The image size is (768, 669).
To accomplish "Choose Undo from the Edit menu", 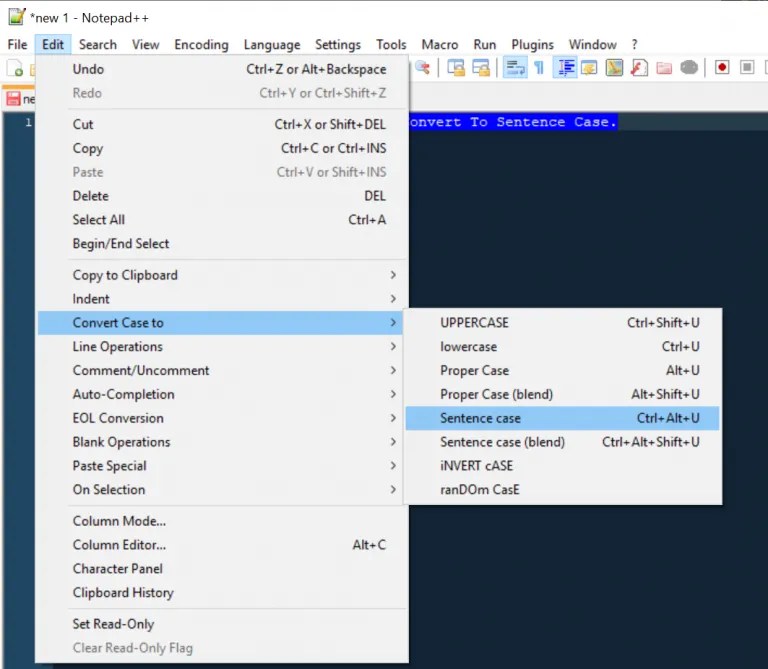I will pos(222,69).
